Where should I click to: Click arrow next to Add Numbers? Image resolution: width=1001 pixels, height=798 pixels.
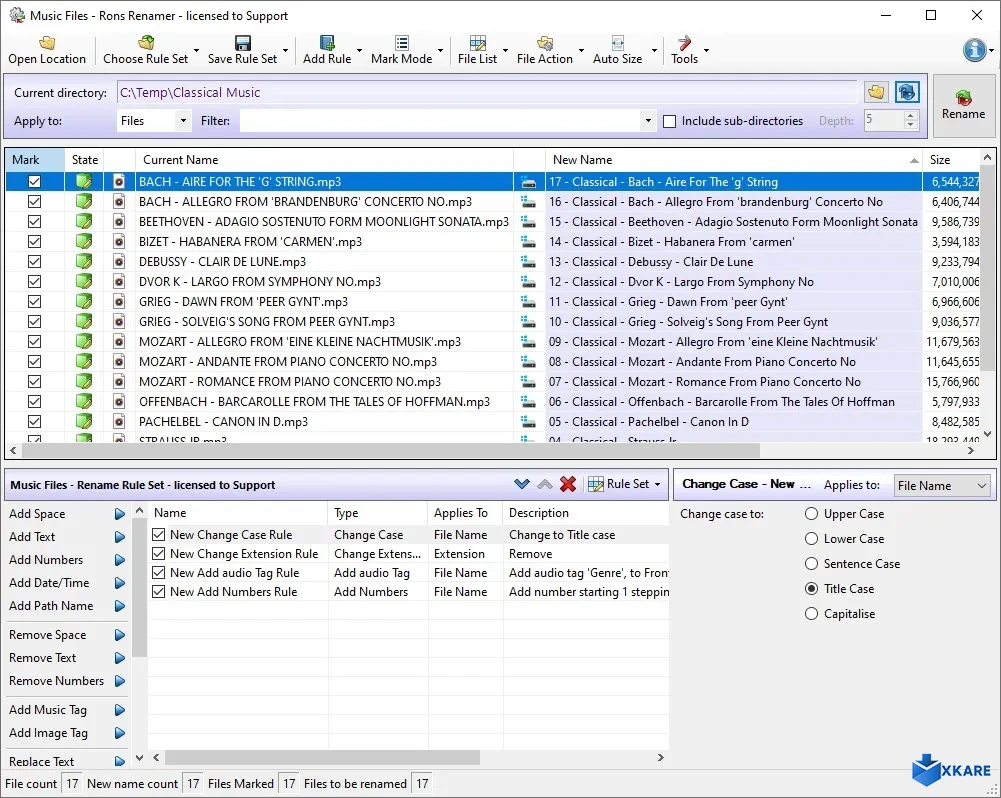119,560
